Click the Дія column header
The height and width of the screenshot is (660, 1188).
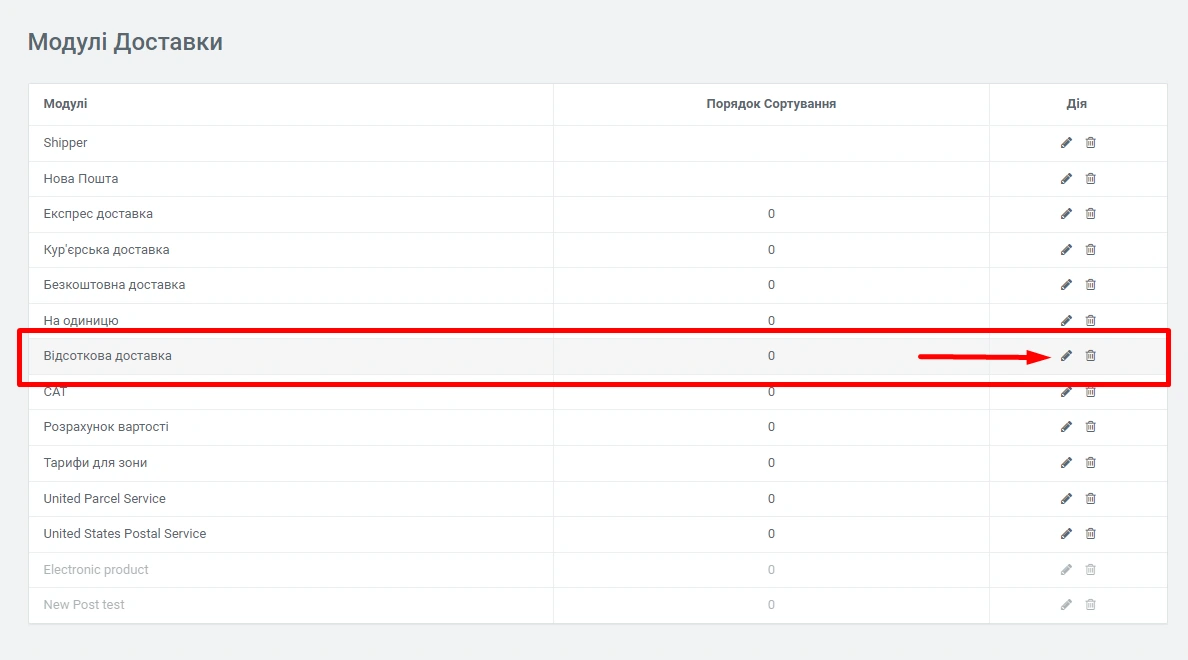coord(1077,104)
